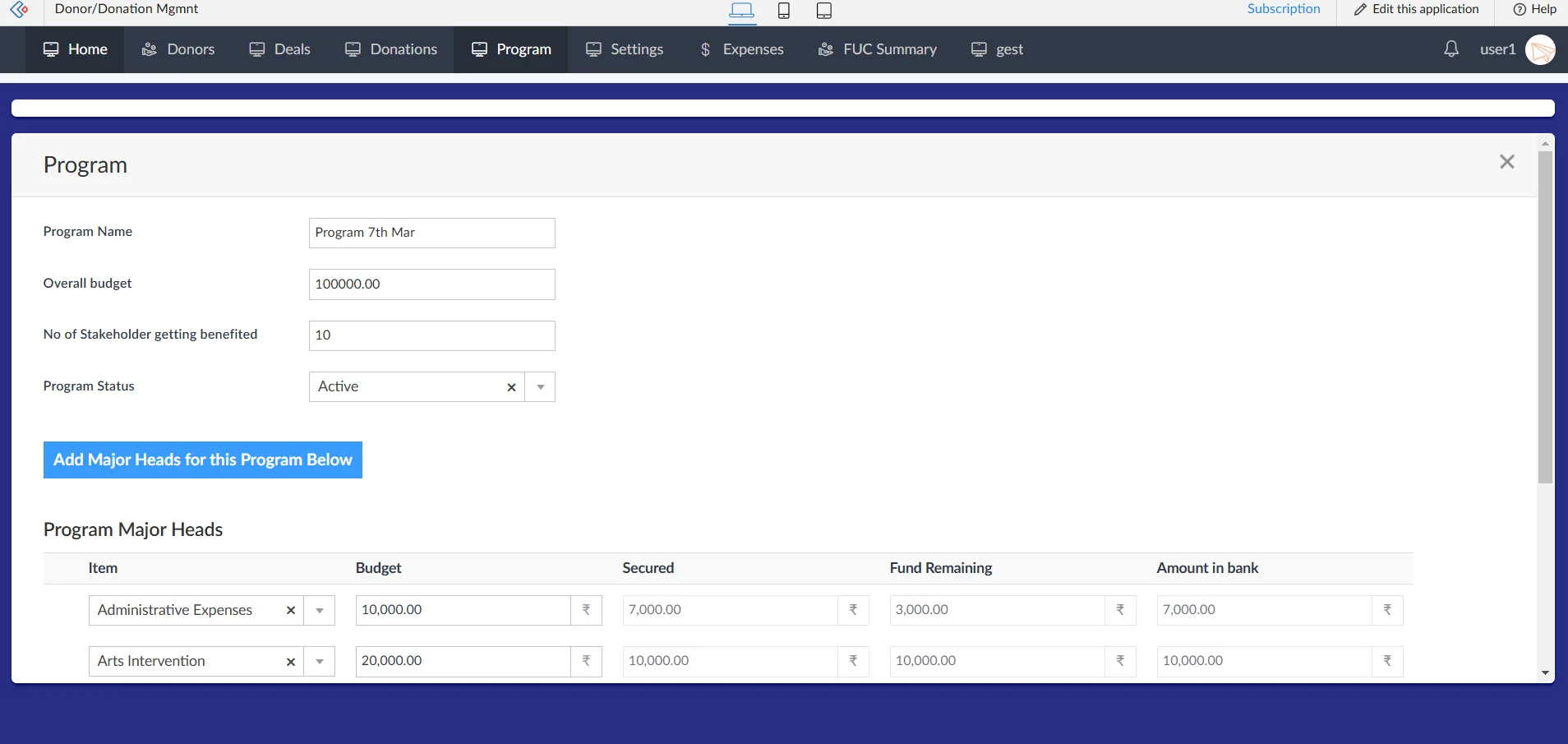Click rupee icon beside 10,000.00 budget
The height and width of the screenshot is (744, 1568).
pyautogui.click(x=587, y=610)
